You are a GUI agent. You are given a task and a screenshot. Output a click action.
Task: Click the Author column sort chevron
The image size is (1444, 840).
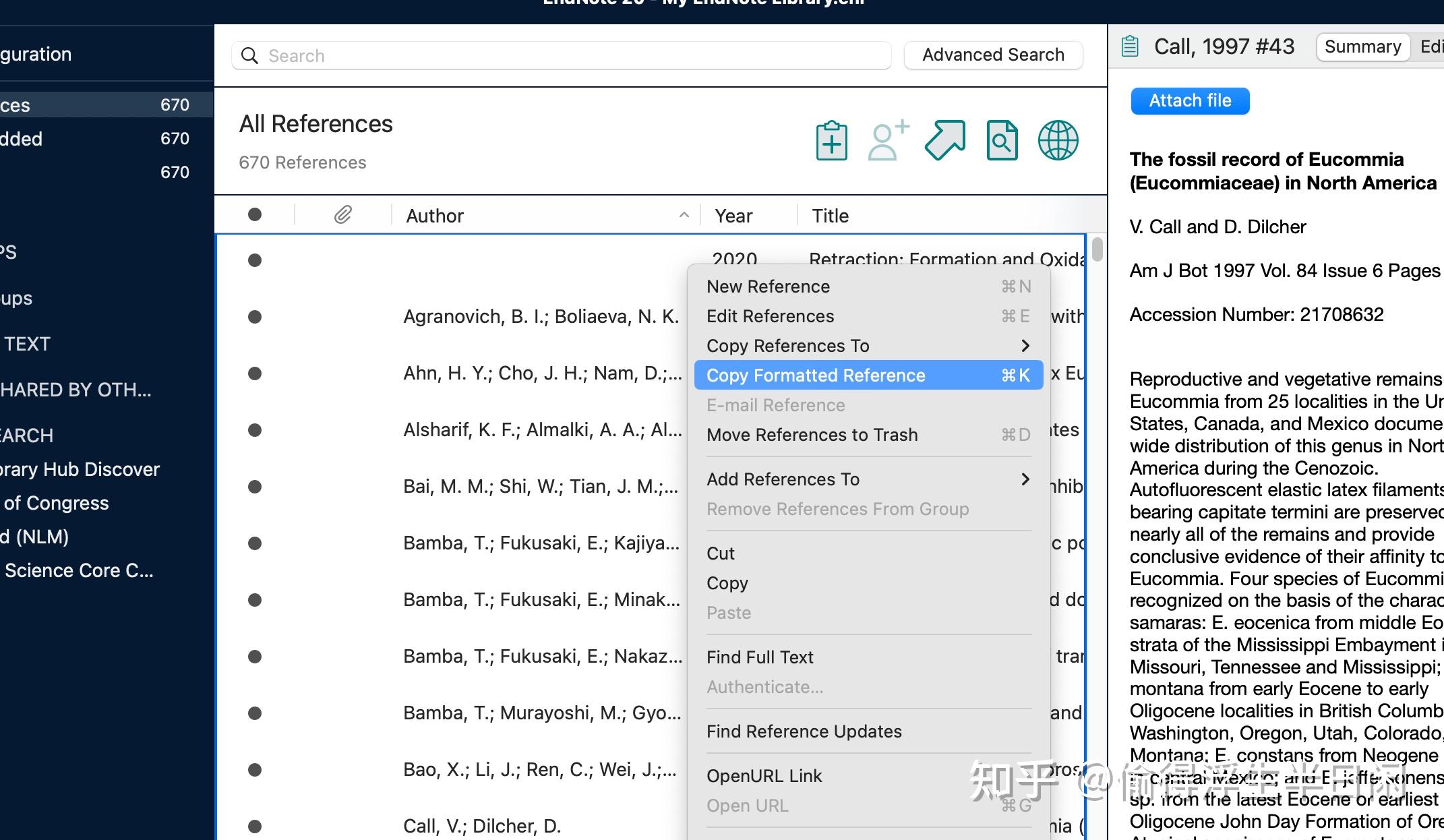tap(684, 214)
